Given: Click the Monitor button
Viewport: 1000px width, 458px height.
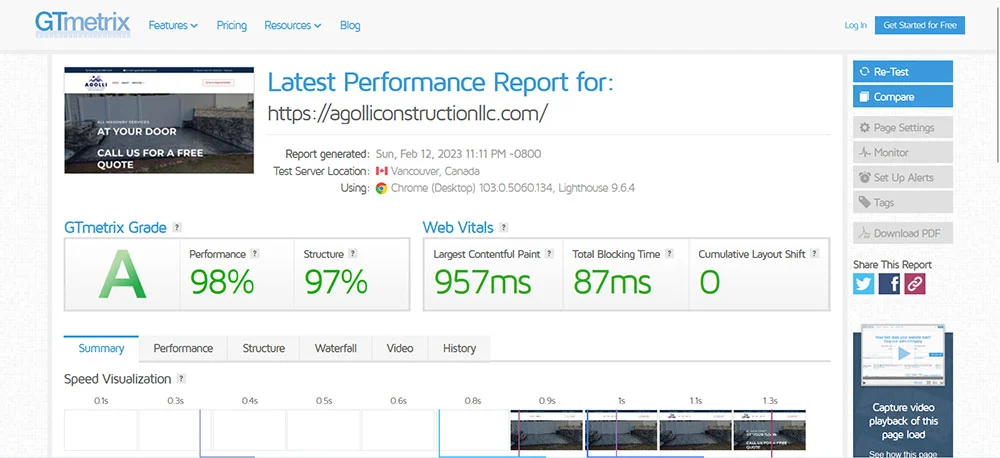Looking at the screenshot, I should tap(902, 152).
